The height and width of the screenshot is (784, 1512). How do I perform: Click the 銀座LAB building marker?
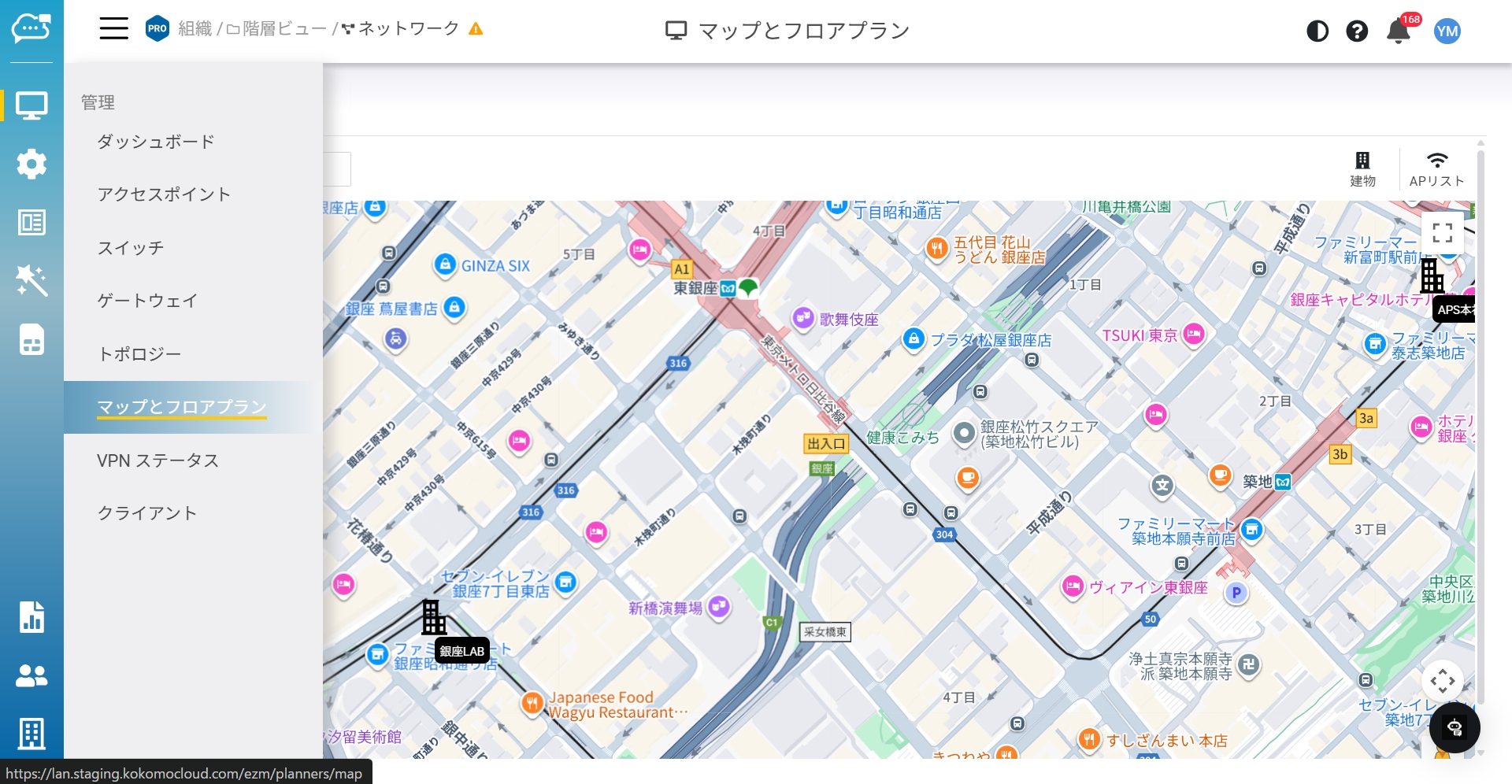(x=434, y=618)
